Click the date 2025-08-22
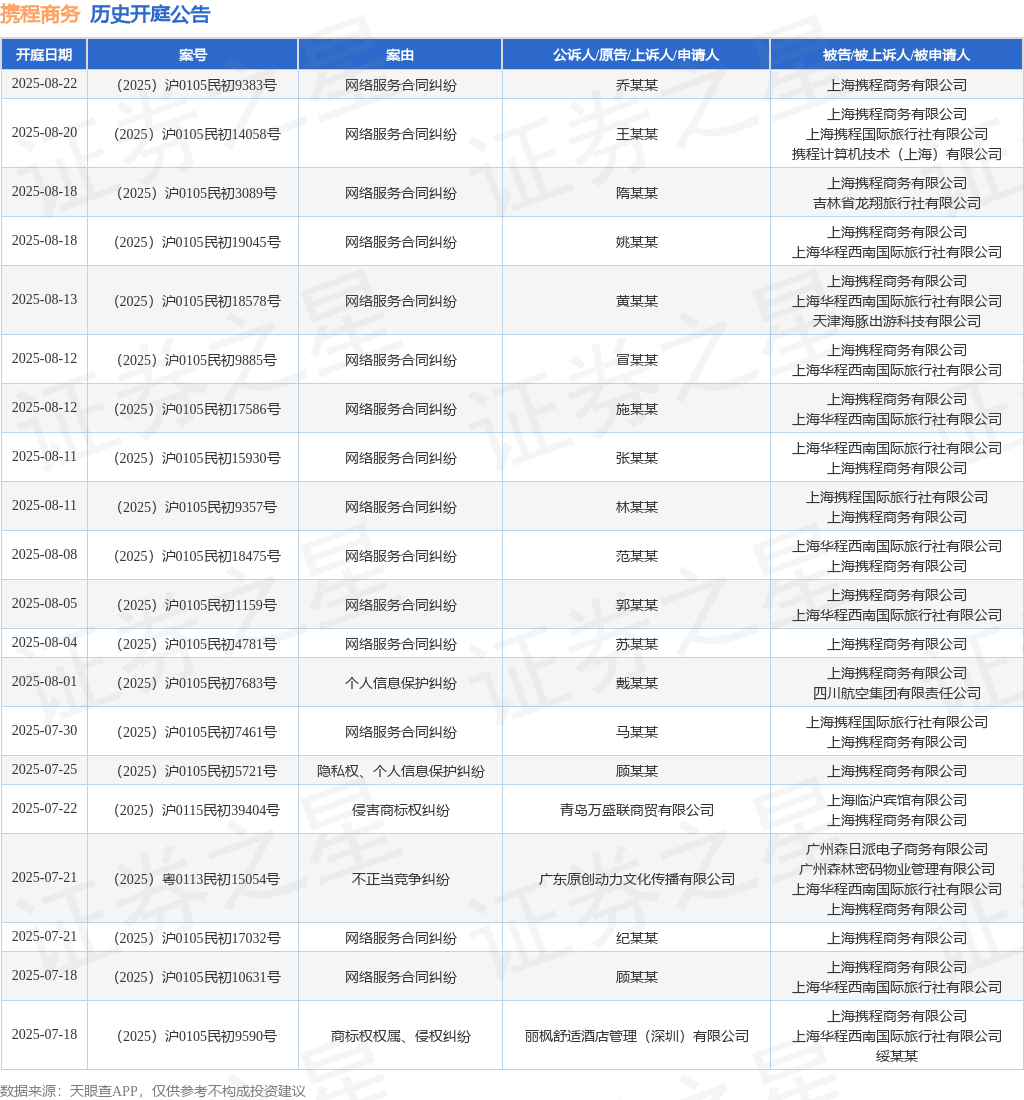The height and width of the screenshot is (1100, 1024). (x=44, y=83)
